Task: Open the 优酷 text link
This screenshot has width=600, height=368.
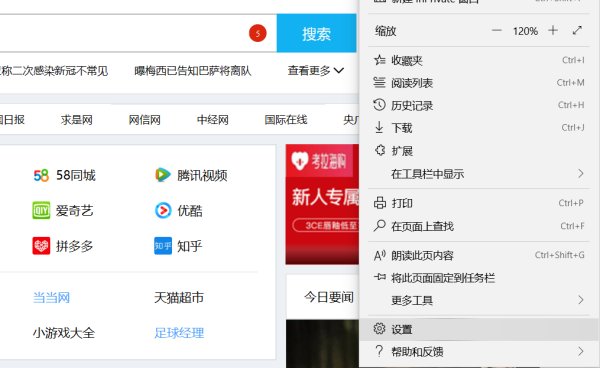Action: 189,210
